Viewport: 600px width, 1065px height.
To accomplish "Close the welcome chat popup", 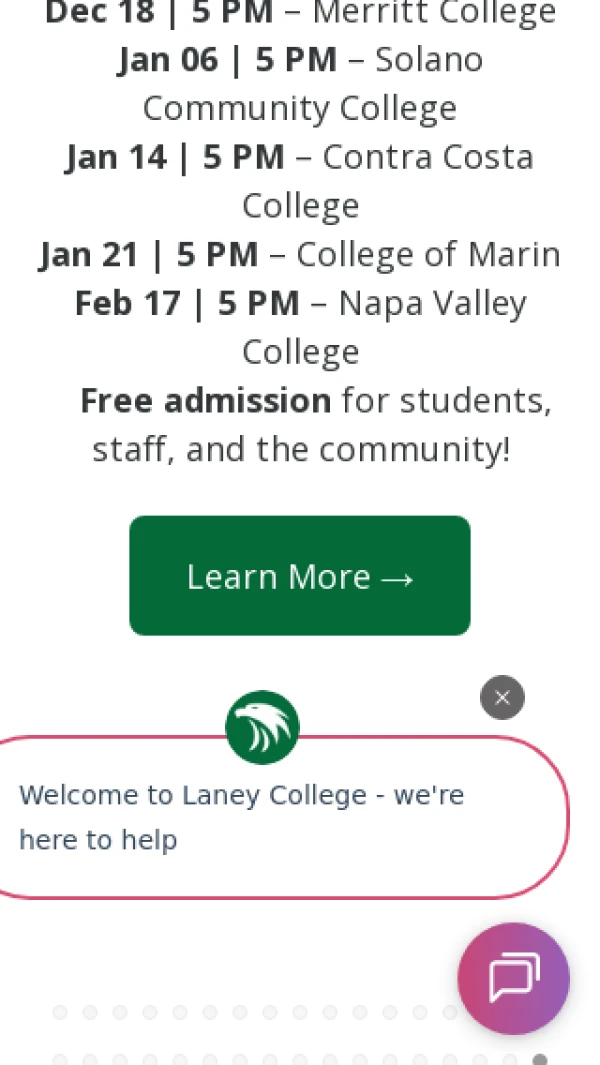I will 502,698.
